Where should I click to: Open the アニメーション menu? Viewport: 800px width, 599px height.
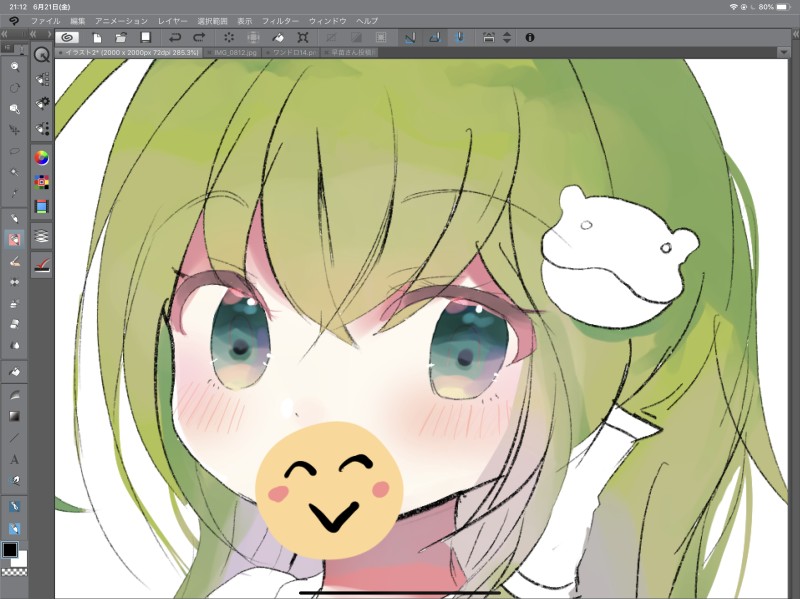coord(121,21)
